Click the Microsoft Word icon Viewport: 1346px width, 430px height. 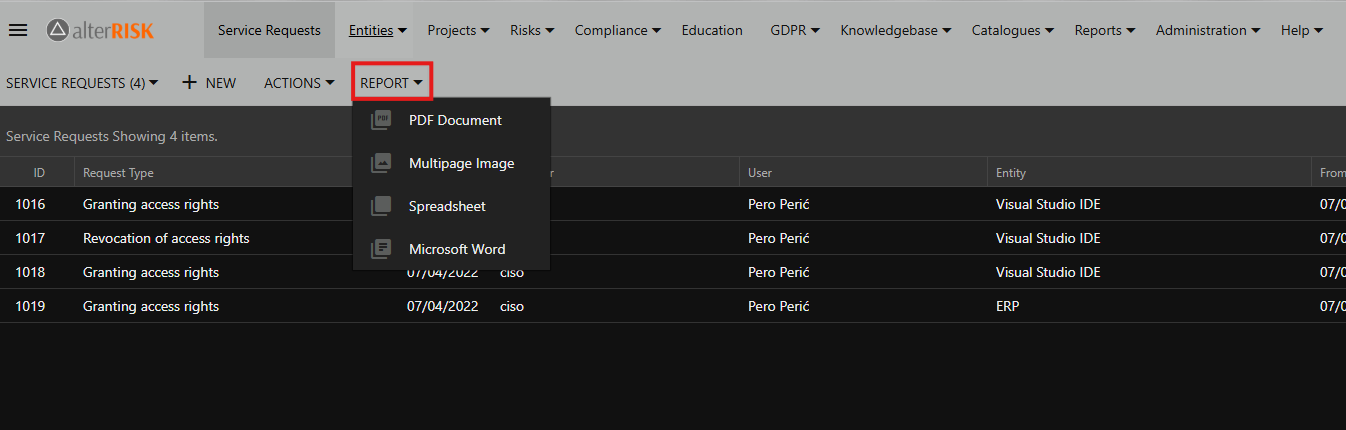point(380,249)
